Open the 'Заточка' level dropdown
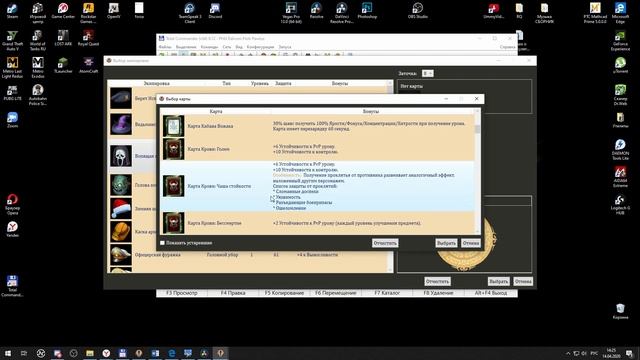Image resolution: width=640 pixels, height=360 pixels. [427, 73]
